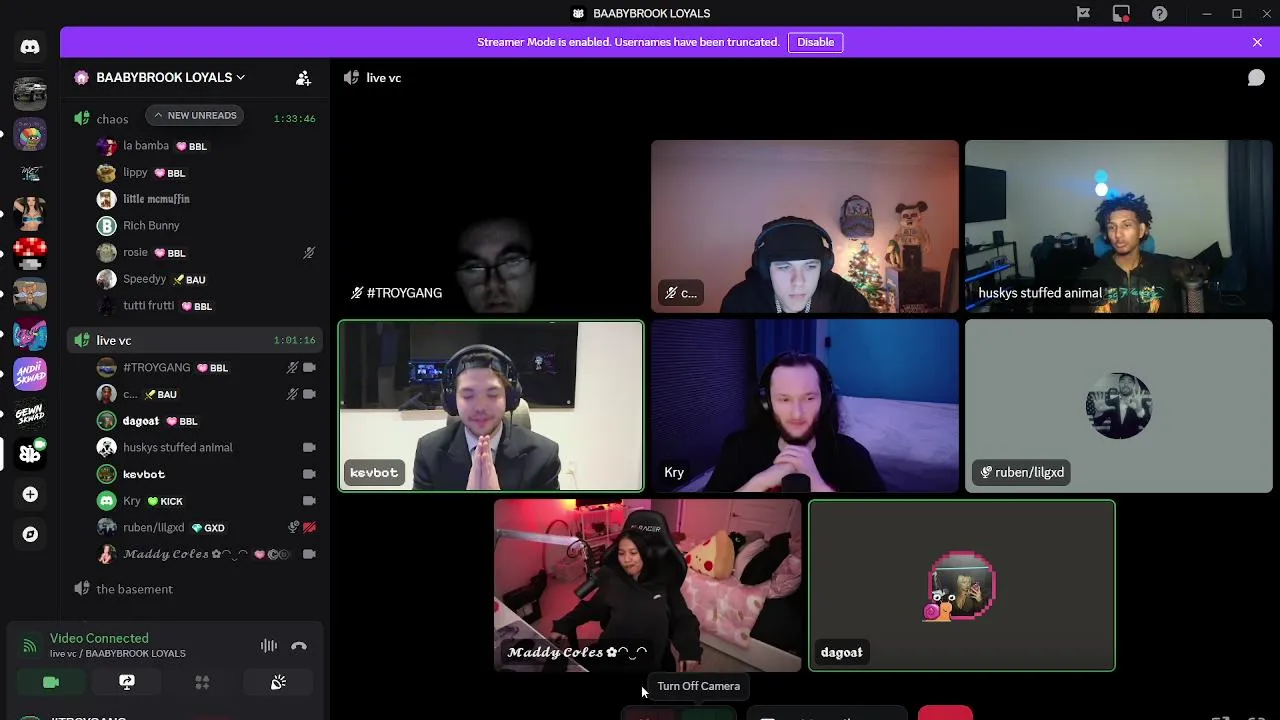Open the Help question mark icon
The height and width of the screenshot is (720, 1280).
coord(1159,13)
